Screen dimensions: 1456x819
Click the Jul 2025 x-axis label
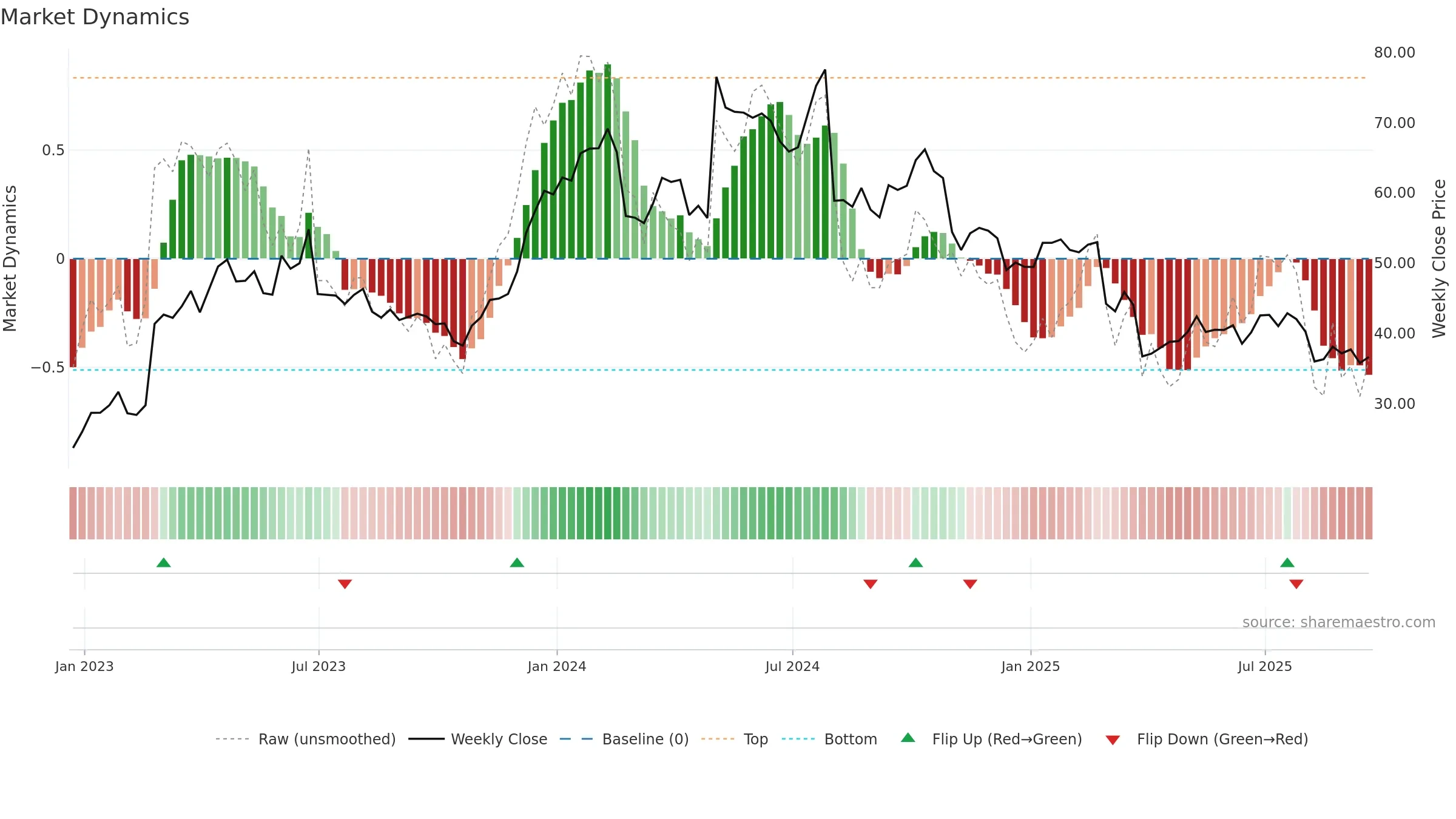coord(1265,666)
